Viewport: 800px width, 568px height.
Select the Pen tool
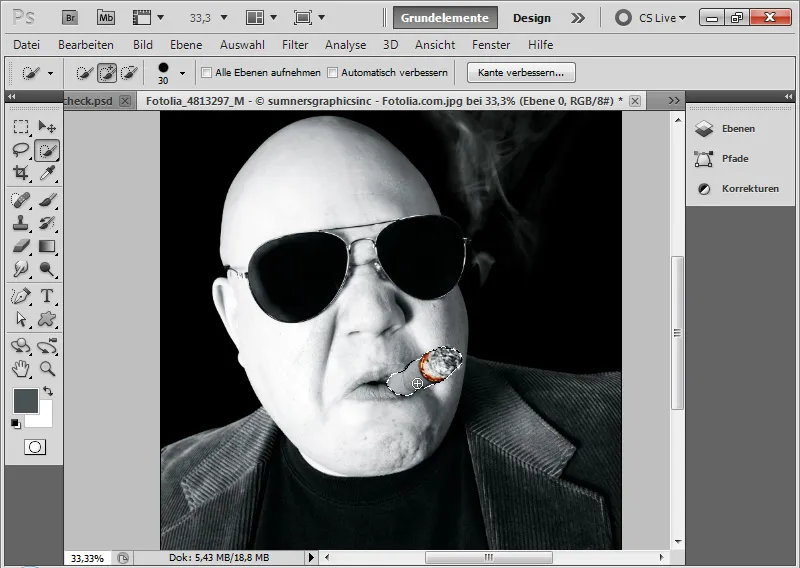(x=21, y=295)
